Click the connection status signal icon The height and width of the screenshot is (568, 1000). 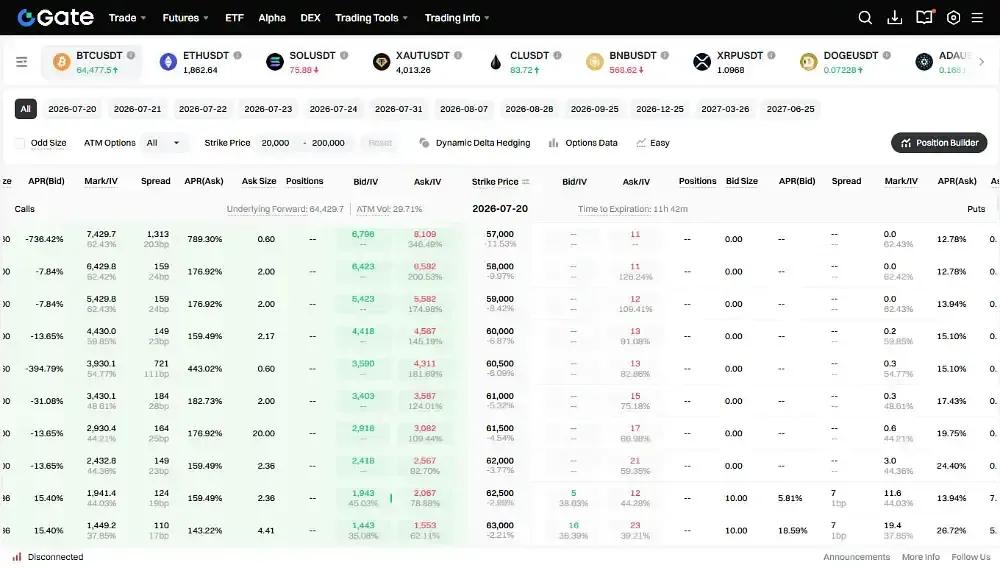coord(17,557)
